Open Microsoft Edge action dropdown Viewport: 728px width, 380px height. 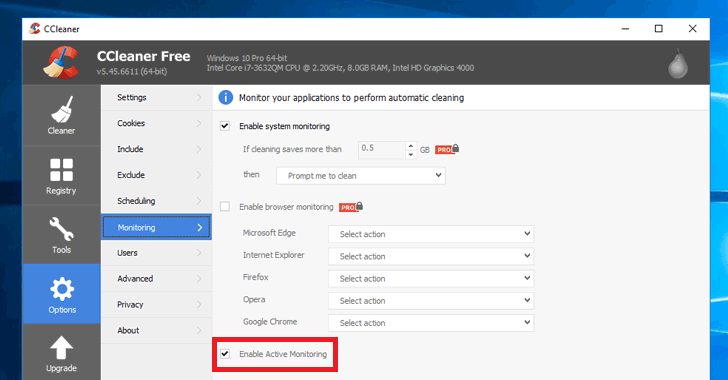click(431, 234)
